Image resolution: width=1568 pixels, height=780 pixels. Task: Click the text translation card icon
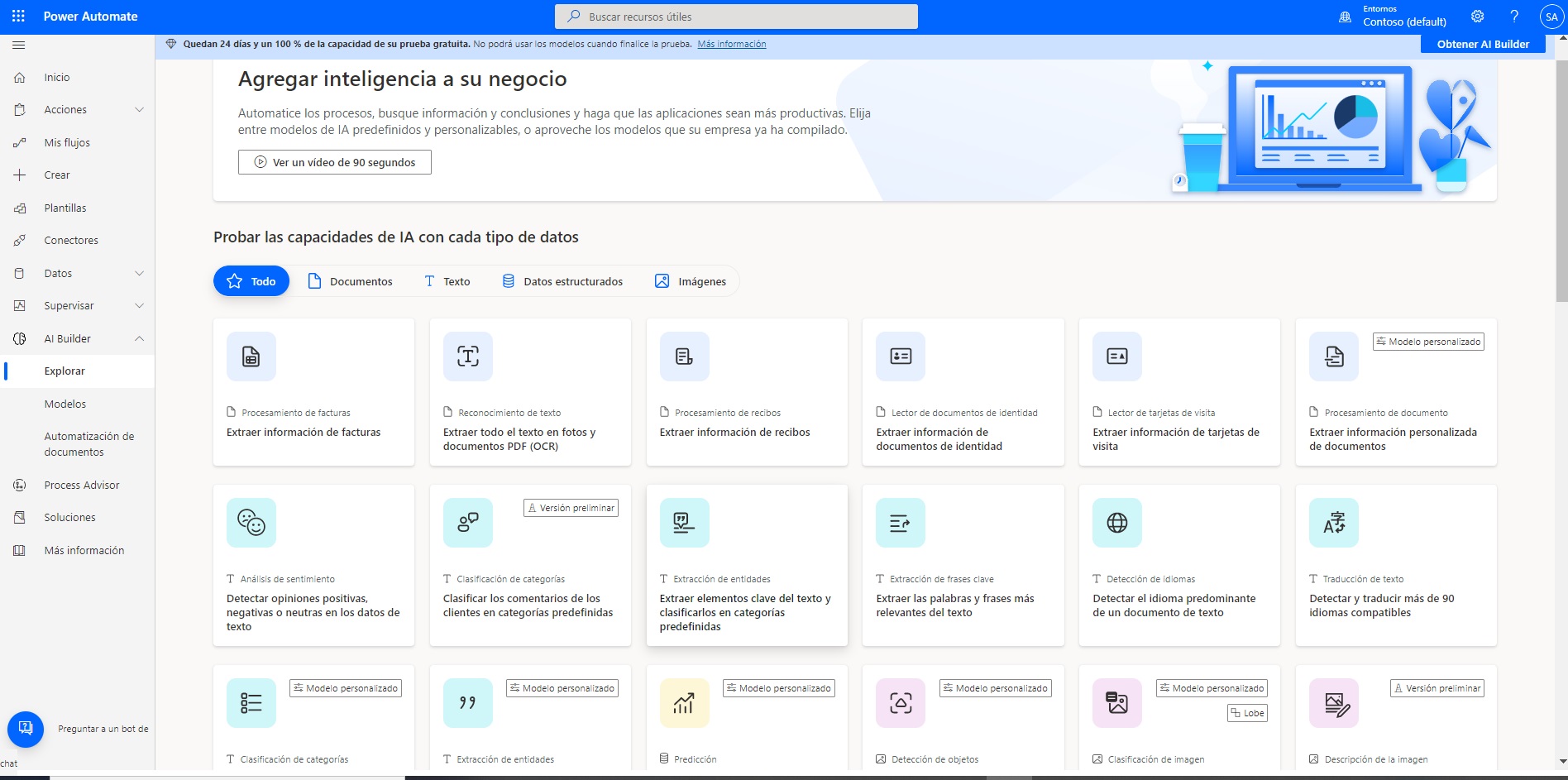pos(1334,523)
